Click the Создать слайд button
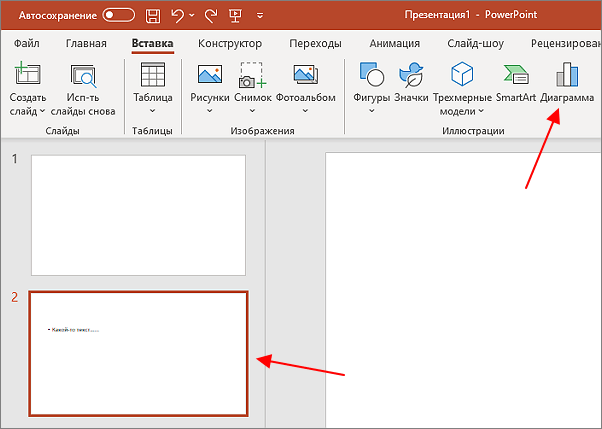The image size is (602, 429). [x=28, y=89]
